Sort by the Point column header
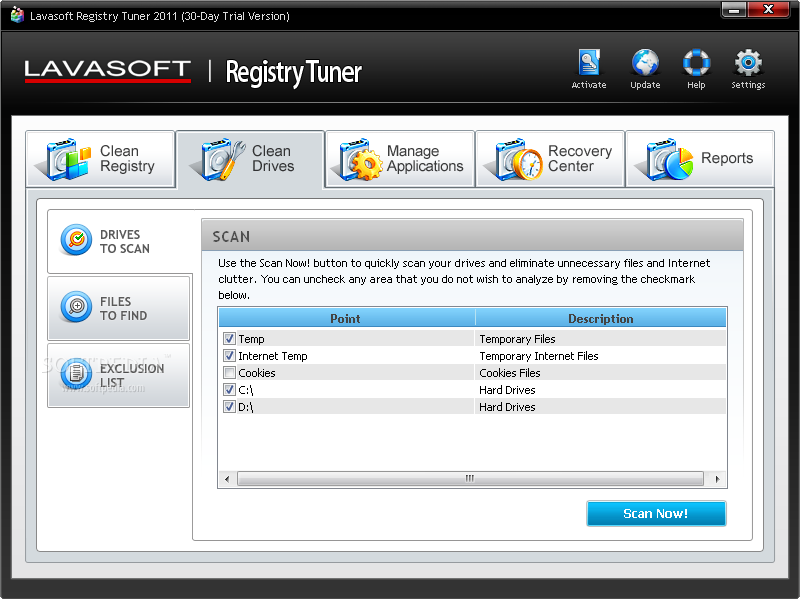This screenshot has width=800, height=599. pos(346,318)
